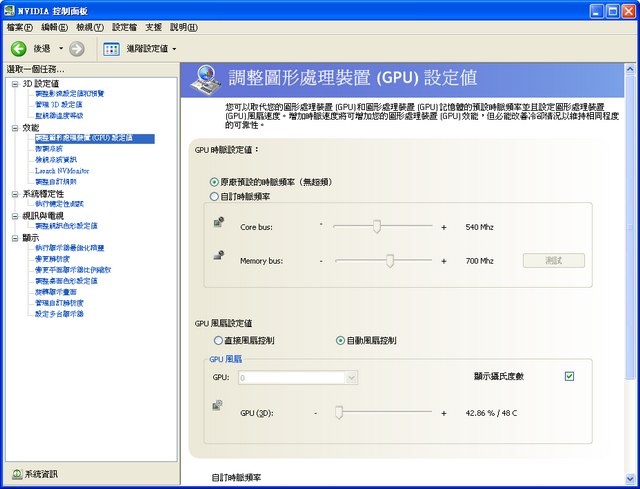This screenshot has height=489, width=640.
Task: Click the Core bus slider handle
Action: coord(377,227)
